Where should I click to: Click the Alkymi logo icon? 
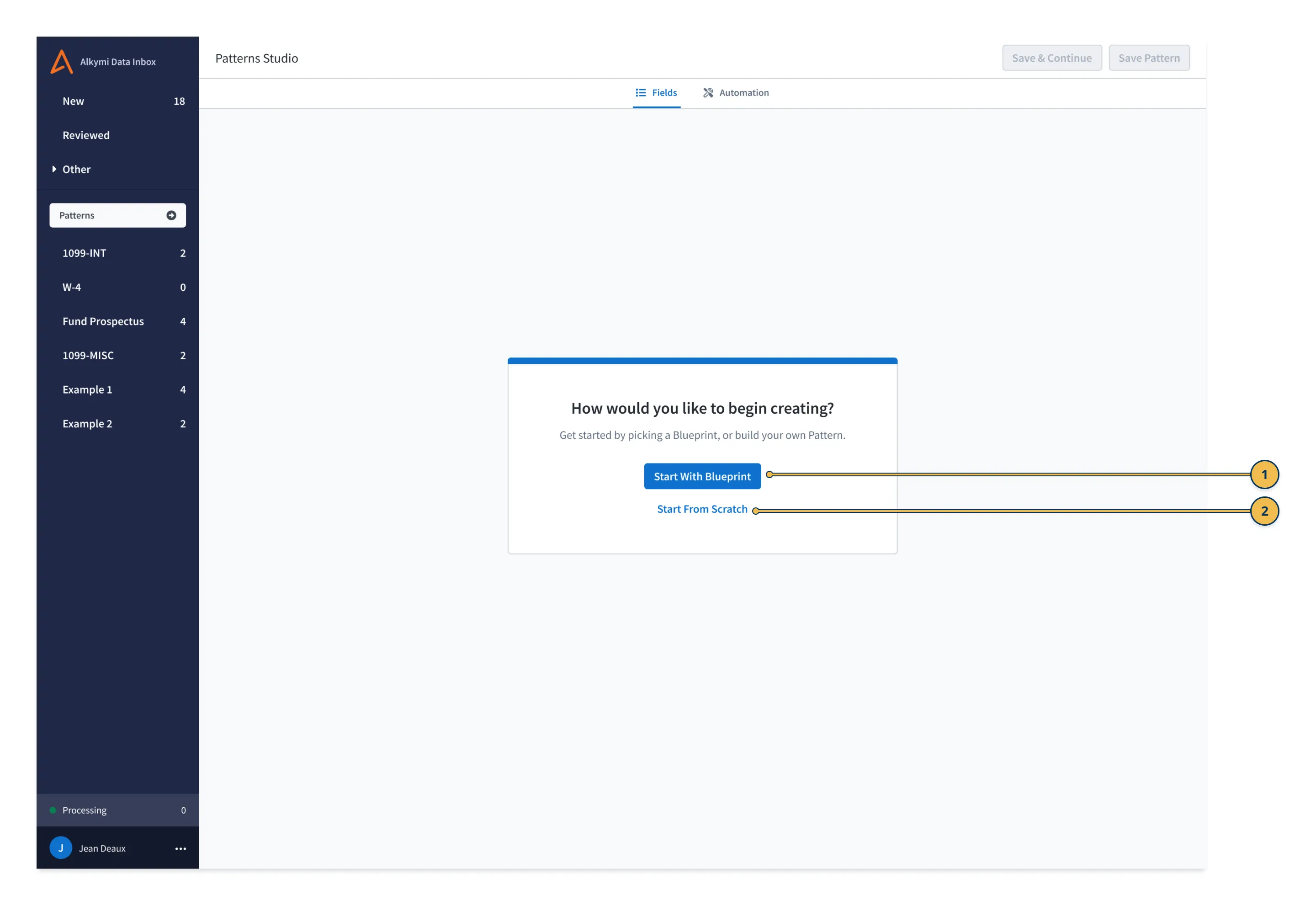pyautogui.click(x=62, y=61)
